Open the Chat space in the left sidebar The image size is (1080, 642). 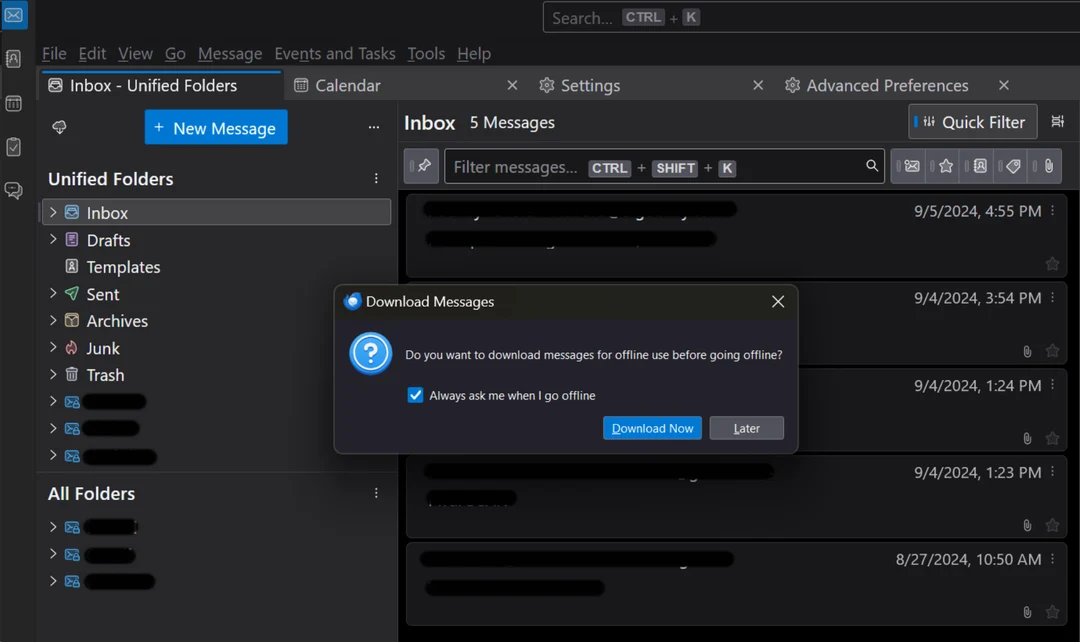pyautogui.click(x=14, y=190)
